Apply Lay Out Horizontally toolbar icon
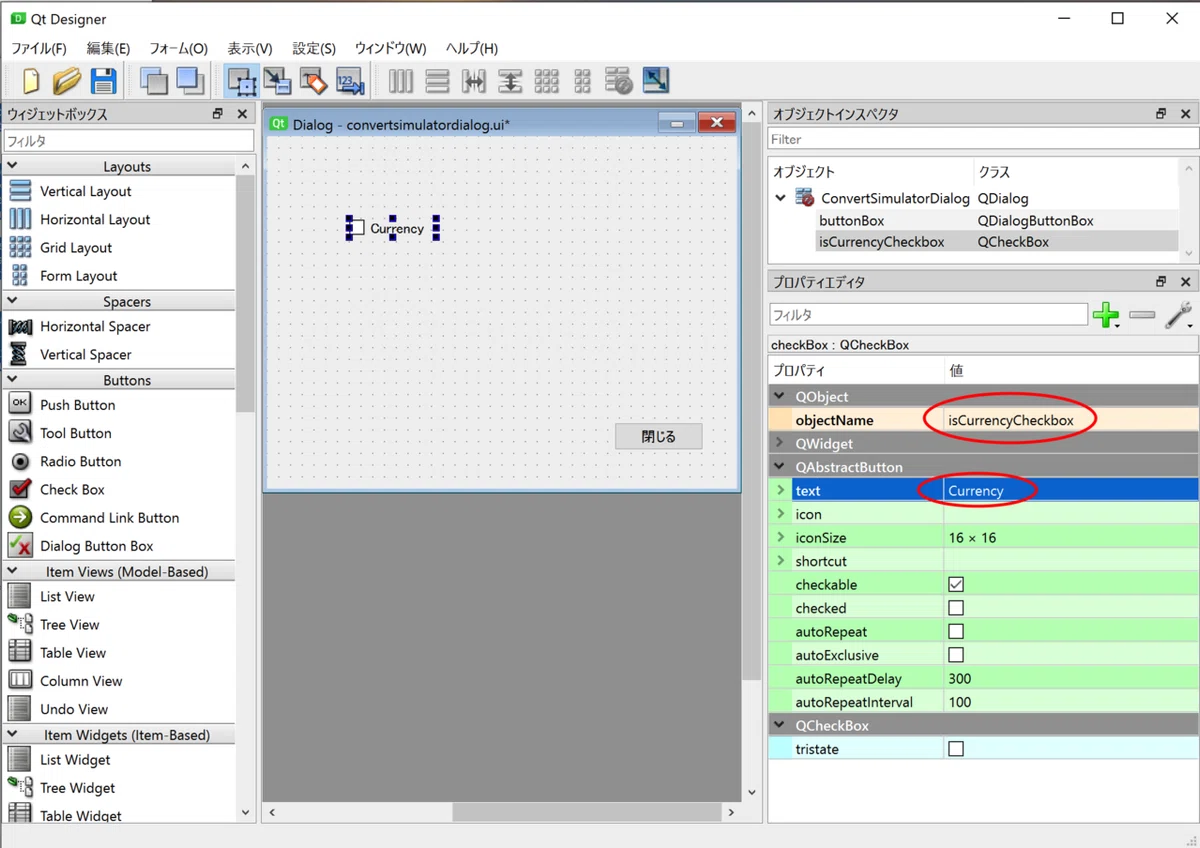This screenshot has width=1200, height=848. [401, 81]
